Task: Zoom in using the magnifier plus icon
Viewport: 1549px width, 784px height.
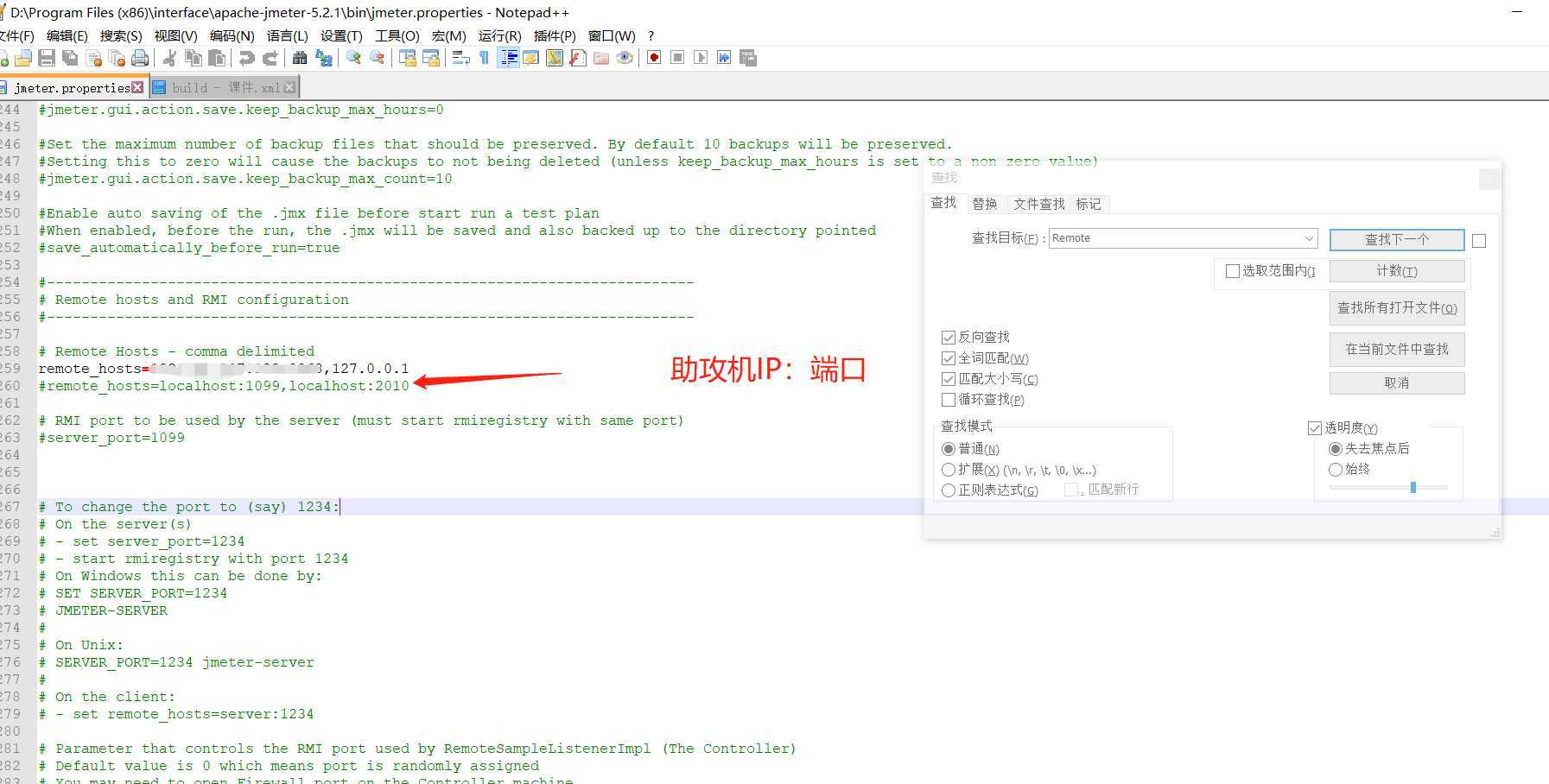Action: click(x=353, y=58)
